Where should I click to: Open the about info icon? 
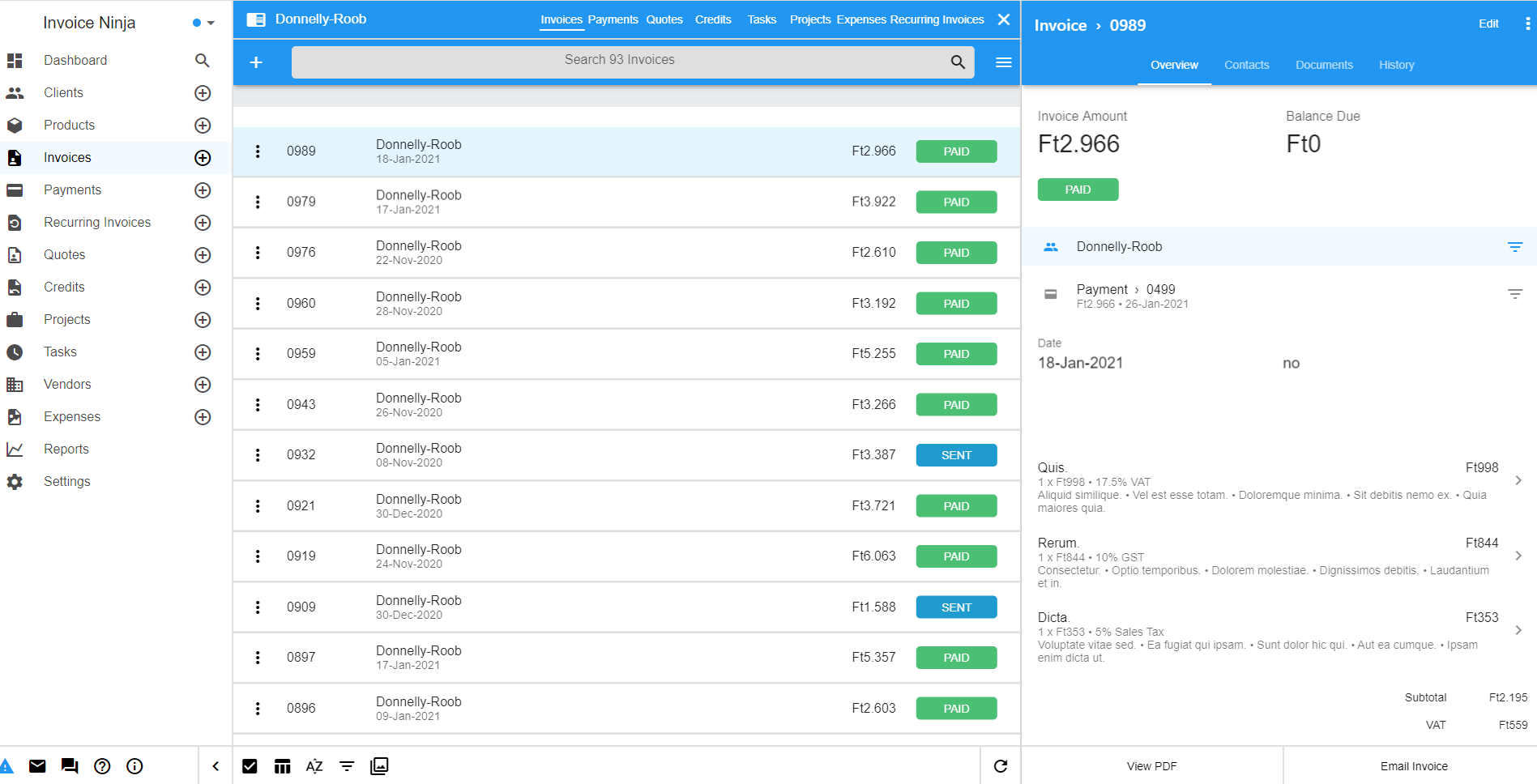click(x=134, y=766)
